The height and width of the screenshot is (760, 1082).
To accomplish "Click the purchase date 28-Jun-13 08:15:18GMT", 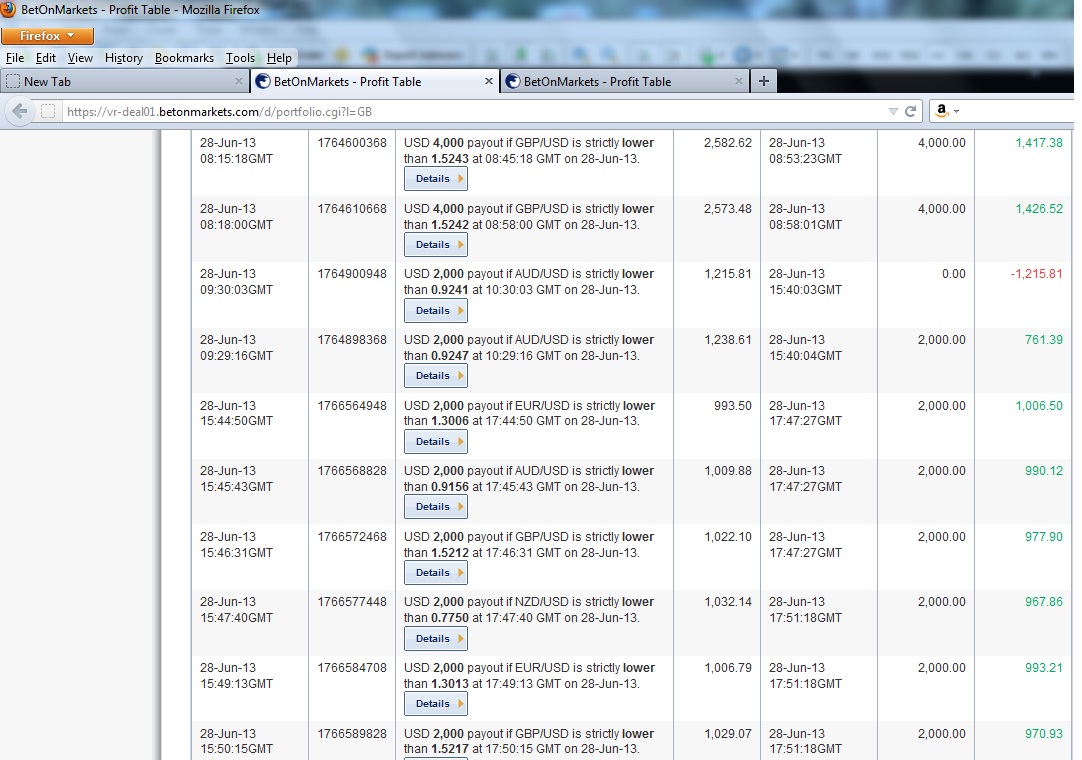I will pyautogui.click(x=236, y=150).
